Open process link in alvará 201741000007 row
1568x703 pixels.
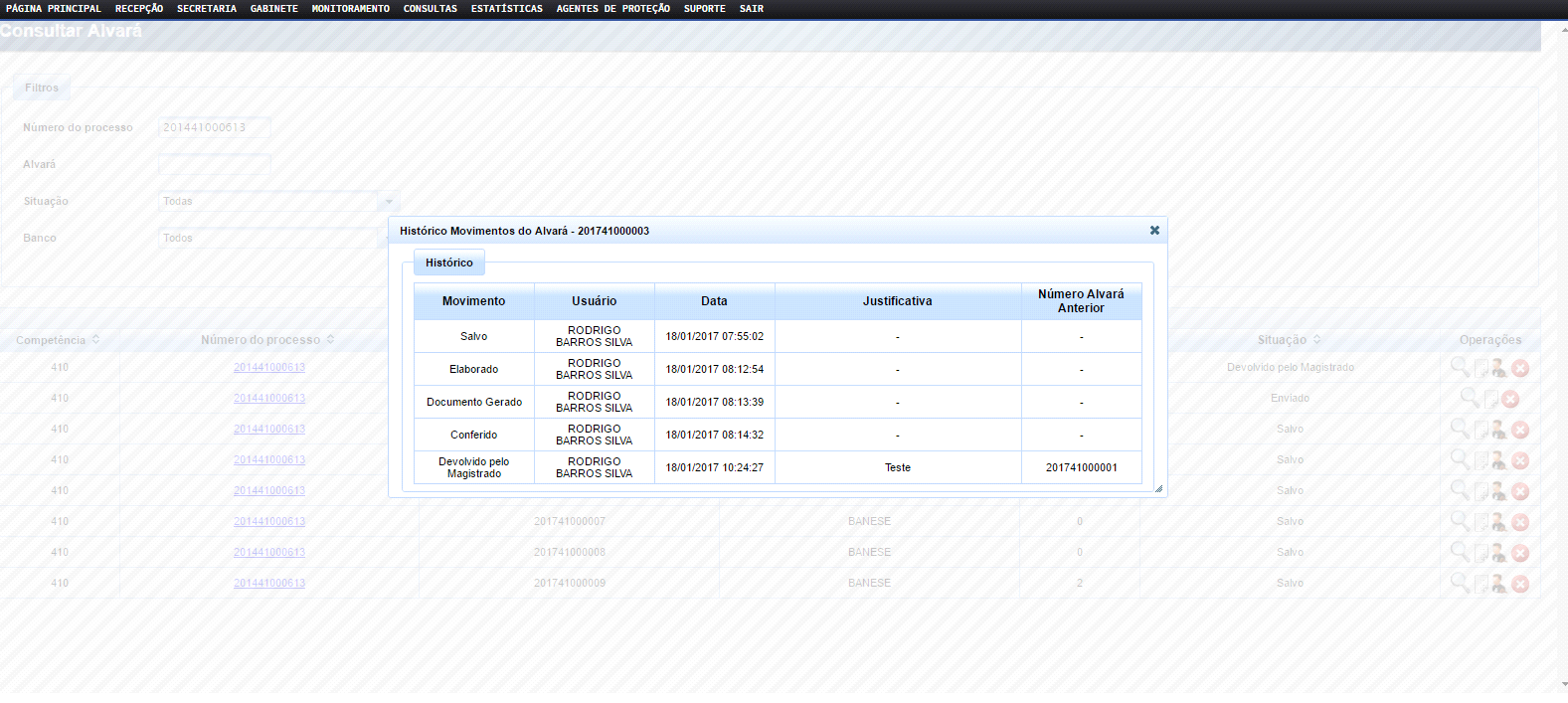pyautogui.click(x=269, y=522)
